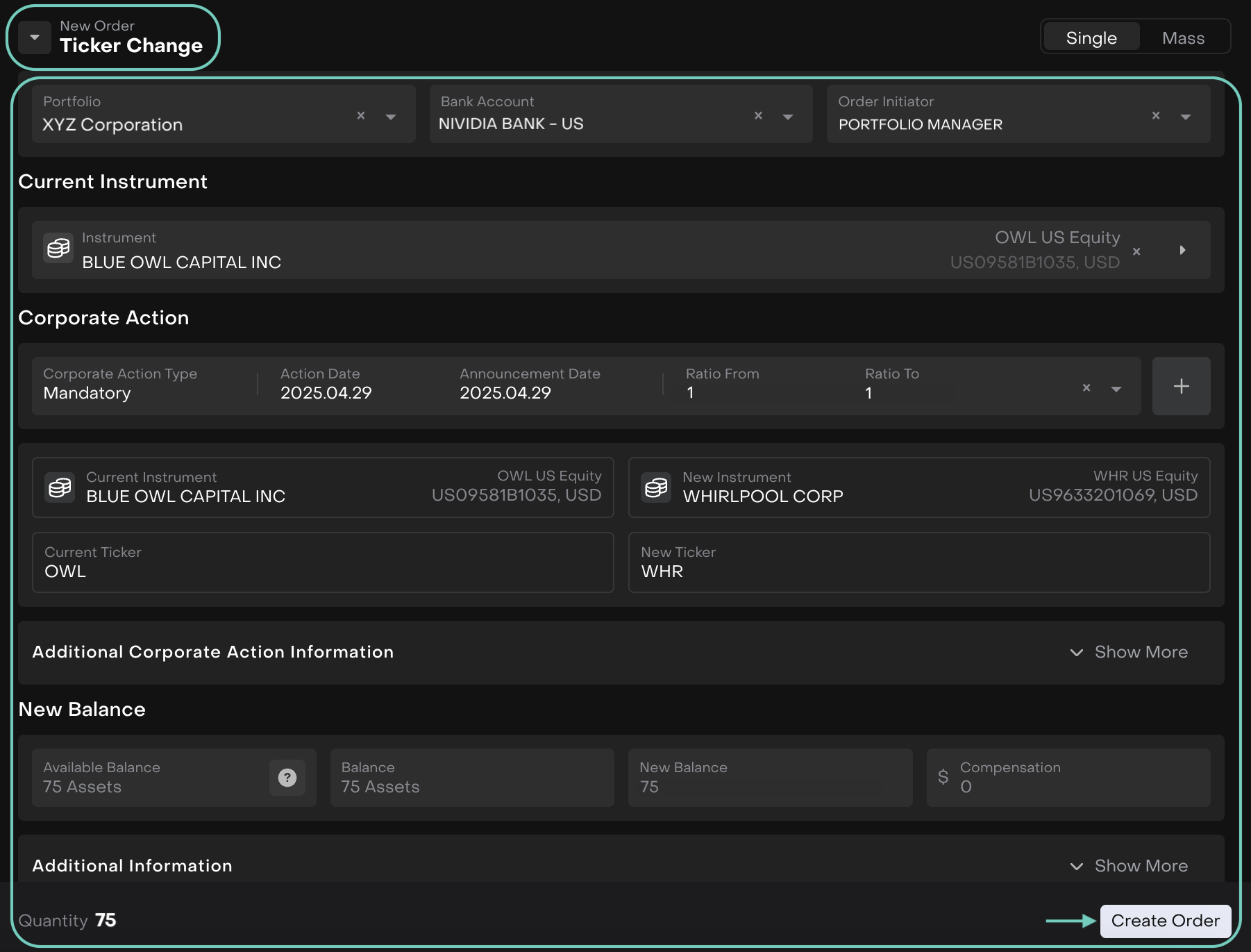Screen dimensions: 1251x952
Task: Clear the selected corporate action
Action: pyautogui.click(x=1086, y=387)
